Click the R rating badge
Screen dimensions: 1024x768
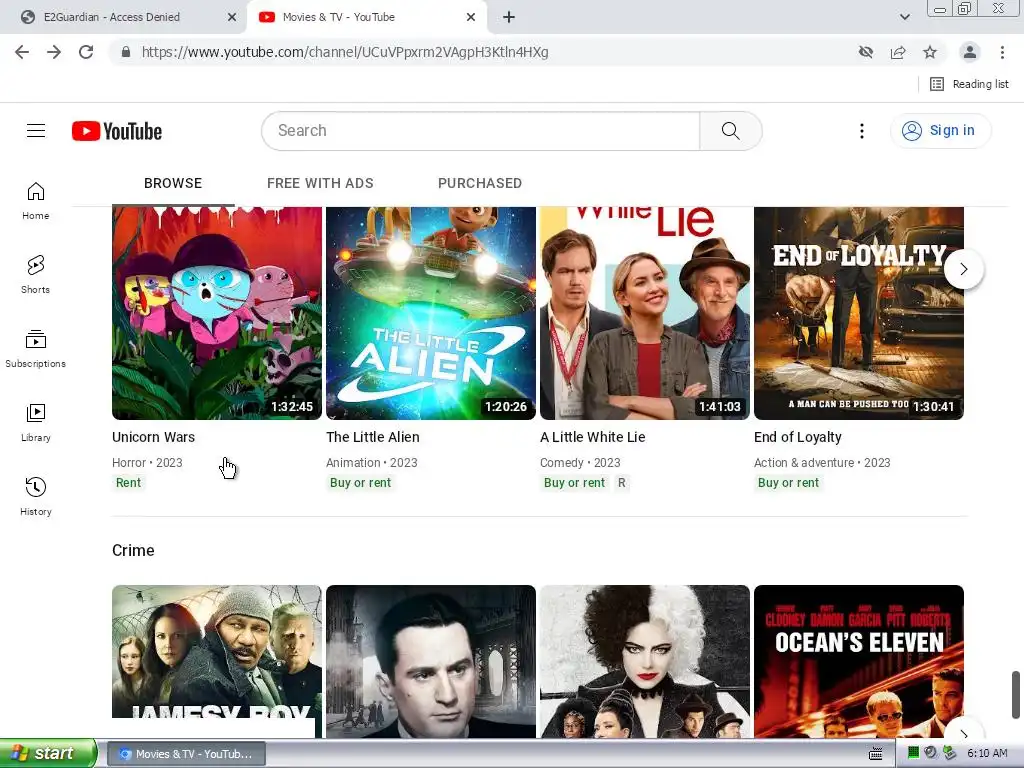[x=622, y=483]
